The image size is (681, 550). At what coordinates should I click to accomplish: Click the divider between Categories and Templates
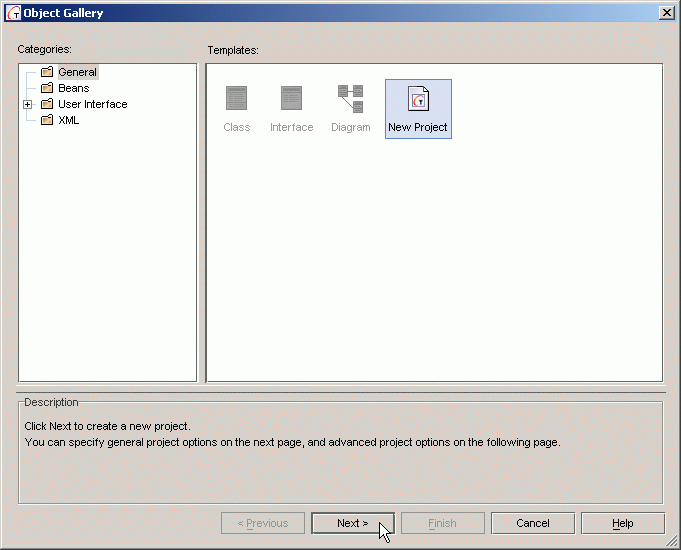[x=202, y=222]
